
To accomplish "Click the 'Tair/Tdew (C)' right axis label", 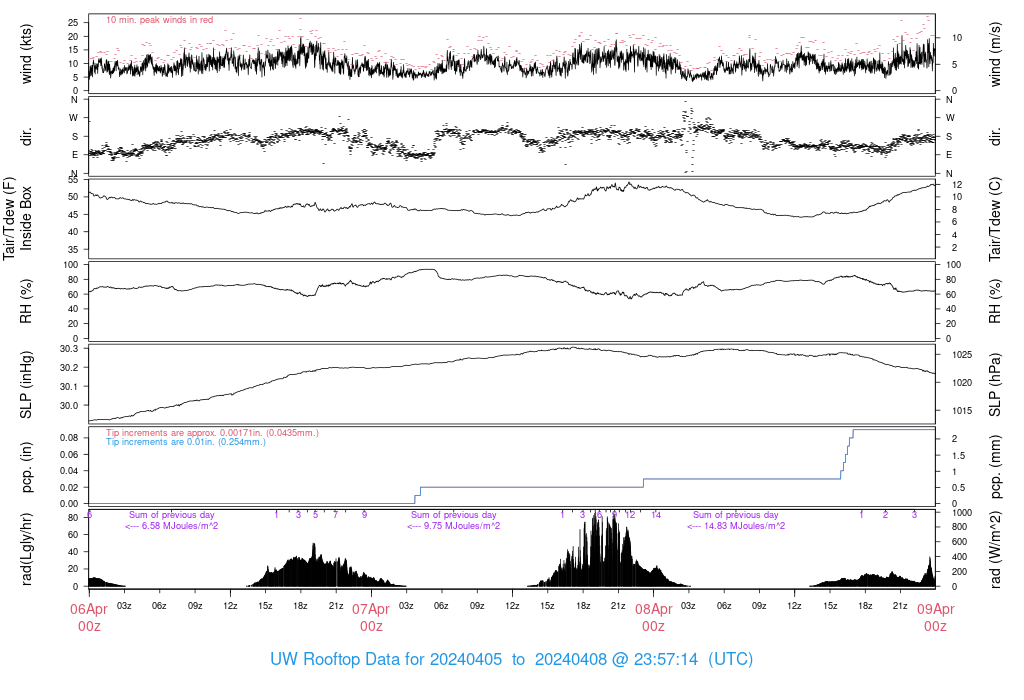I will (x=995, y=219).
